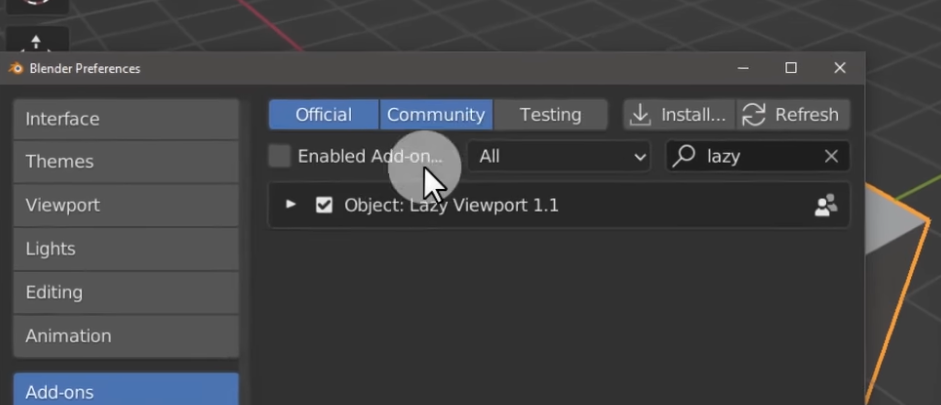
Task: Click the Refresh button
Action: coord(793,115)
